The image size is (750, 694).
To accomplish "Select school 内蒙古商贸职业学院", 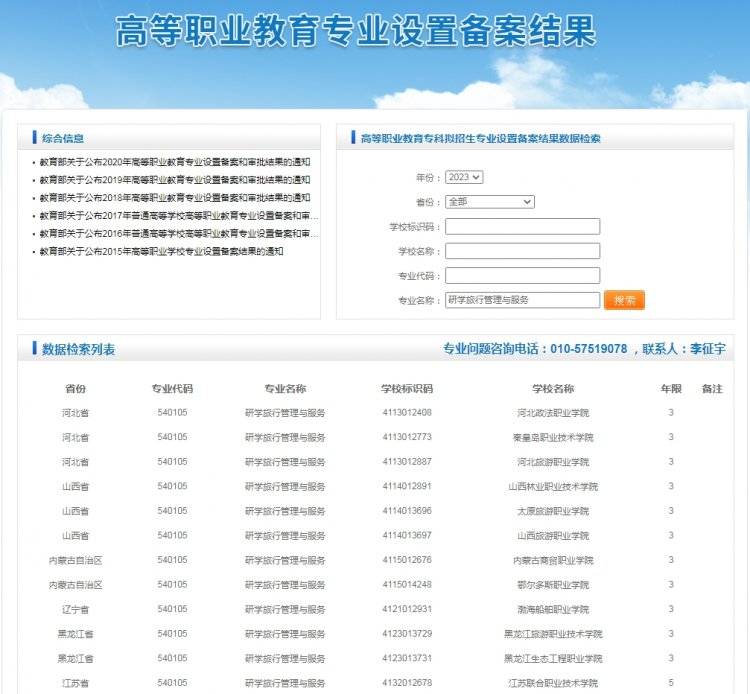I will (553, 560).
